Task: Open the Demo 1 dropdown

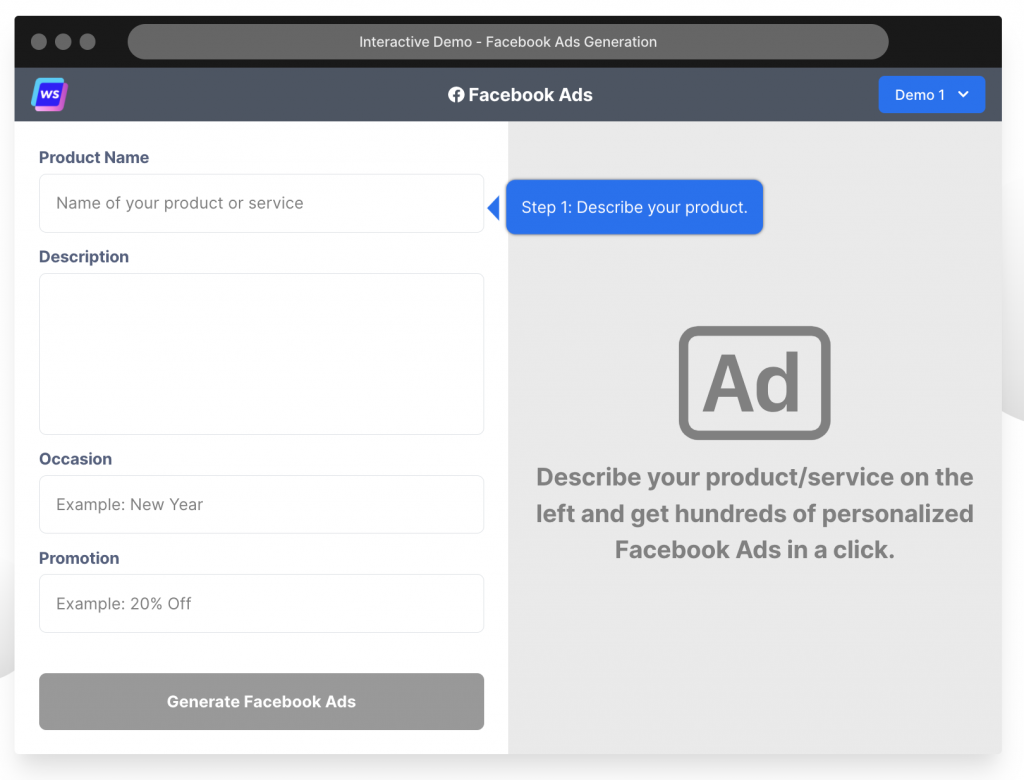Action: 931,95
